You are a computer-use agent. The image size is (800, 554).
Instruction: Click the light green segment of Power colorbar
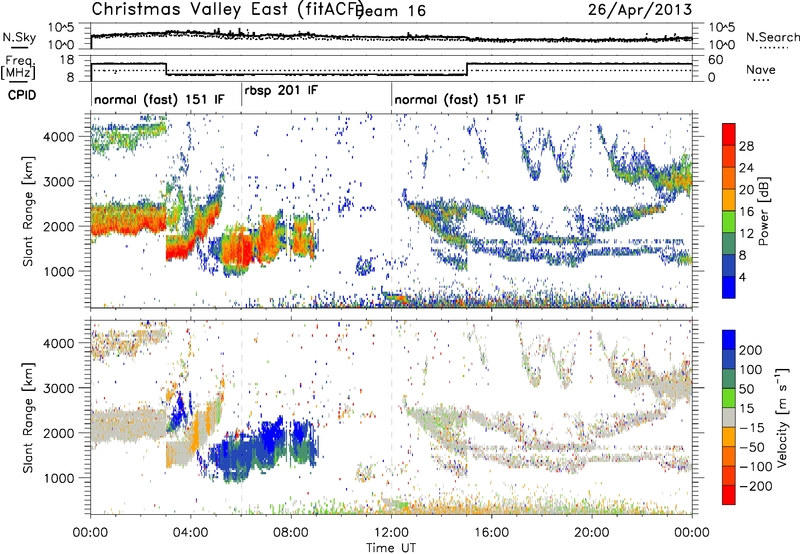(x=729, y=222)
